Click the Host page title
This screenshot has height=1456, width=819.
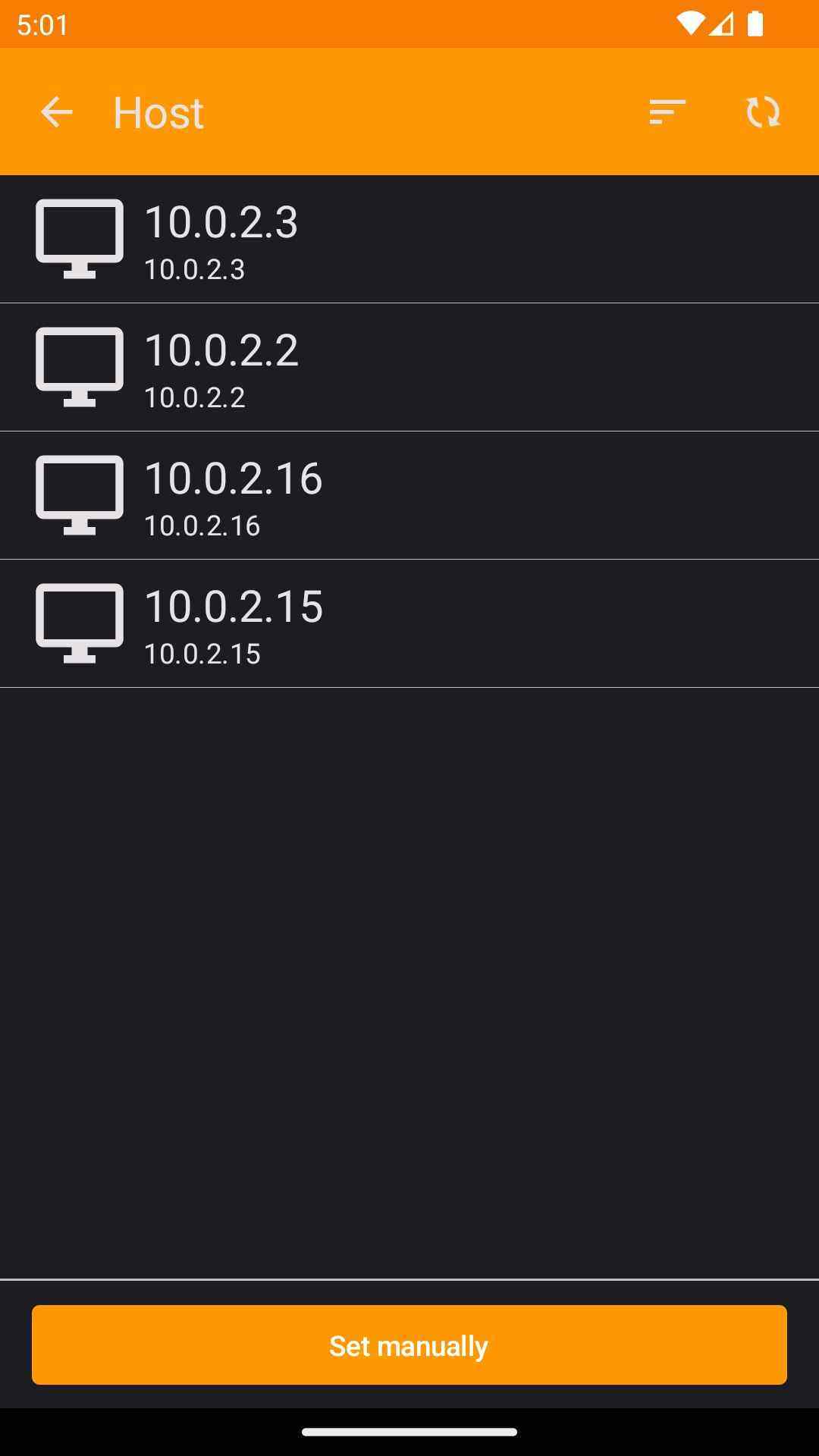click(158, 113)
